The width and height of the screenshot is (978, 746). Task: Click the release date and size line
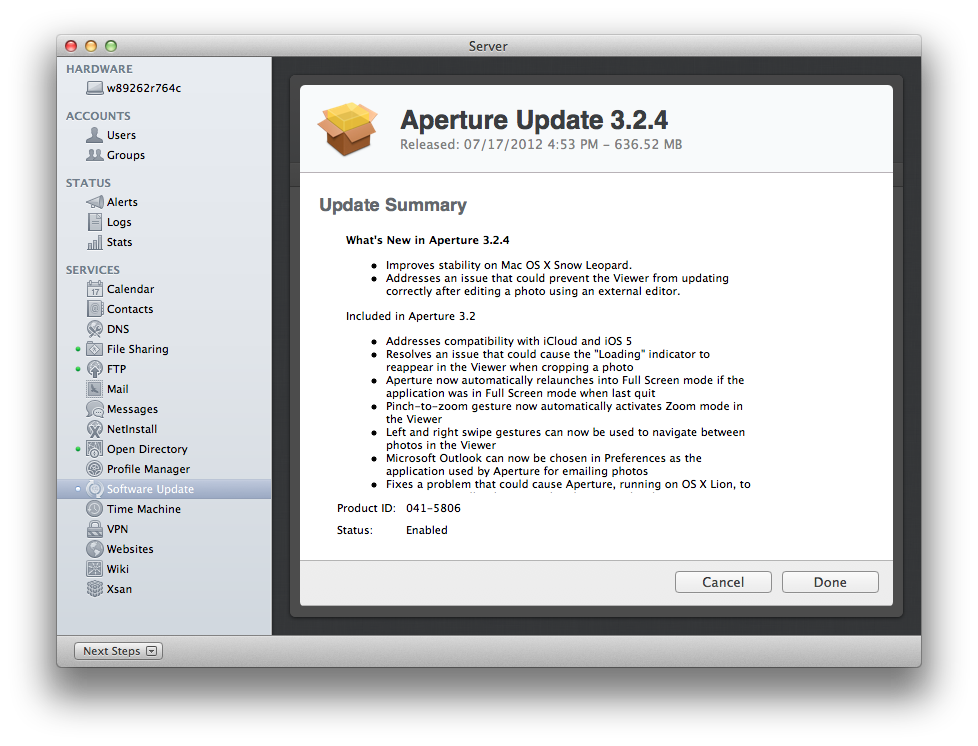[541, 144]
